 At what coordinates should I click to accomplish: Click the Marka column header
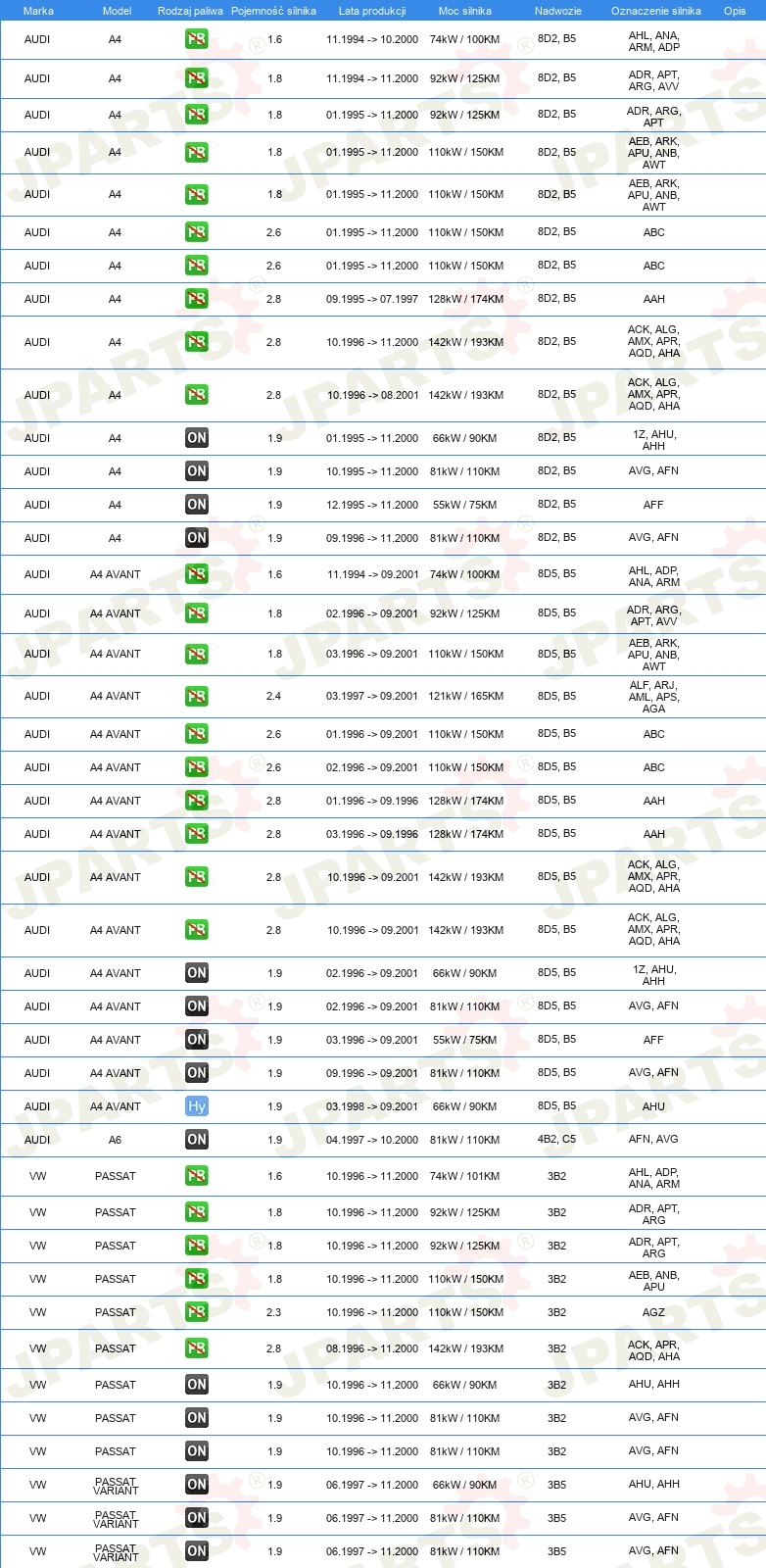click(x=38, y=11)
